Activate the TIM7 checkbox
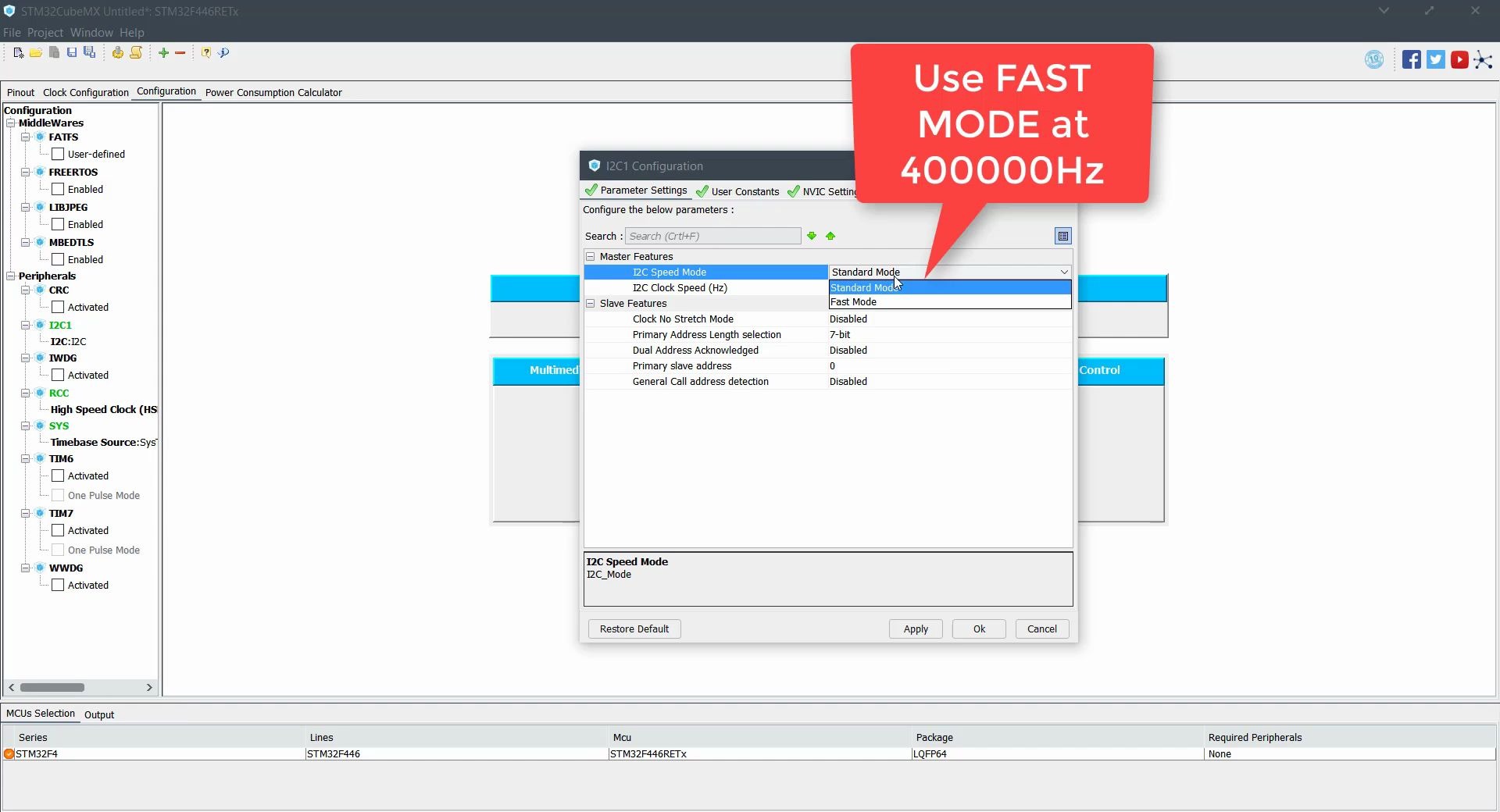Screen dimensions: 1500x812 [58, 530]
